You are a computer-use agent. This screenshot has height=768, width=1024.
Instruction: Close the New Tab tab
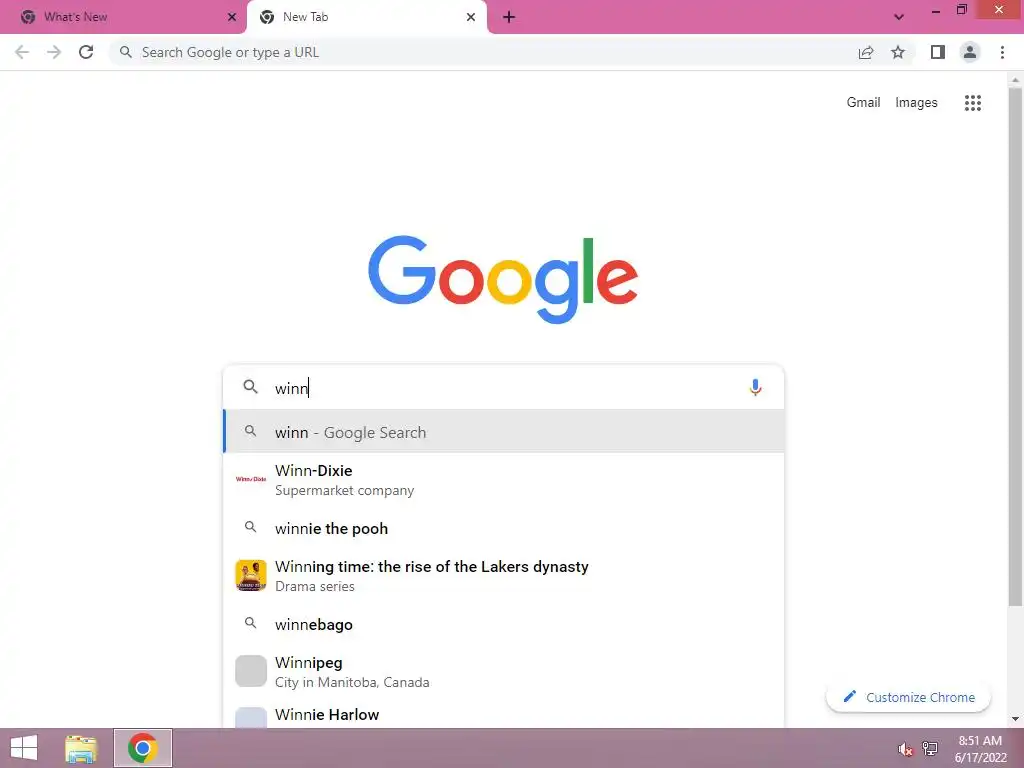[x=471, y=17]
